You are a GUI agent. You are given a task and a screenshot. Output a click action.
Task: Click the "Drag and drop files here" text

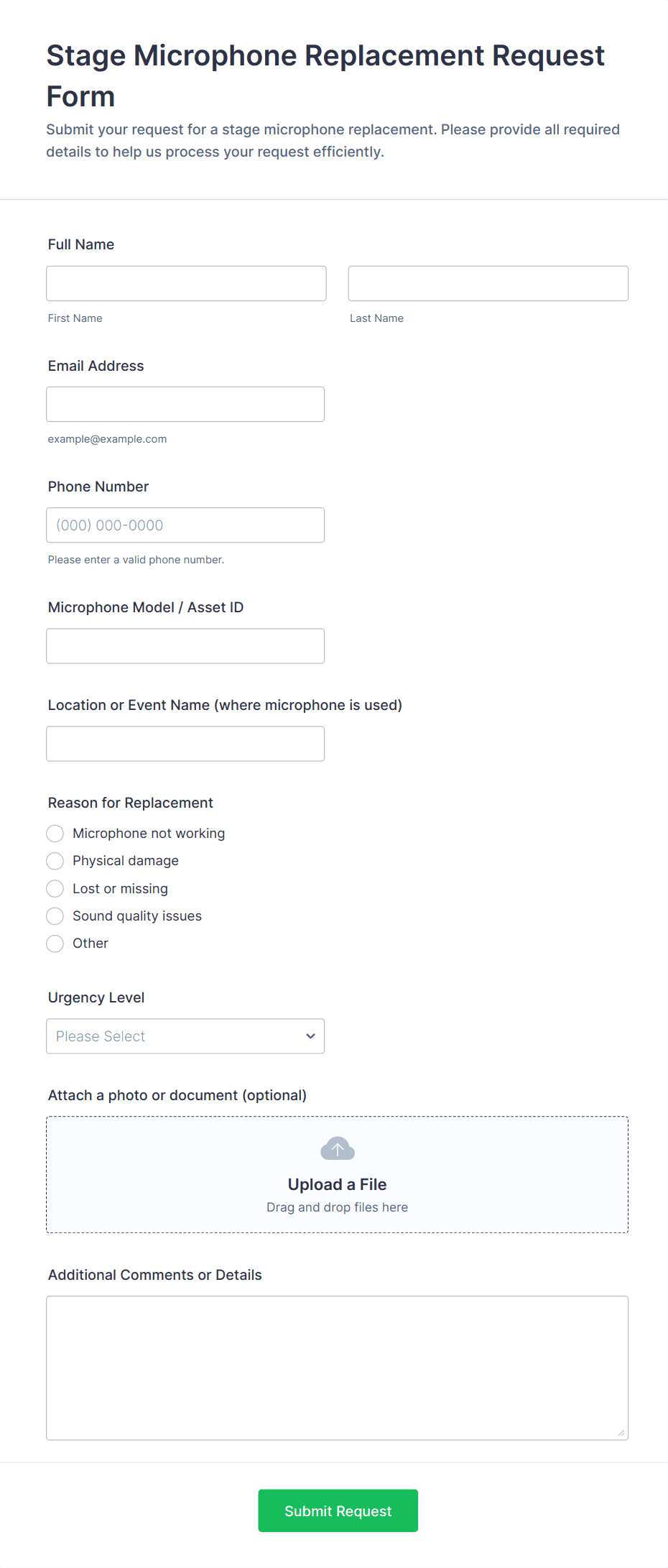click(337, 1207)
